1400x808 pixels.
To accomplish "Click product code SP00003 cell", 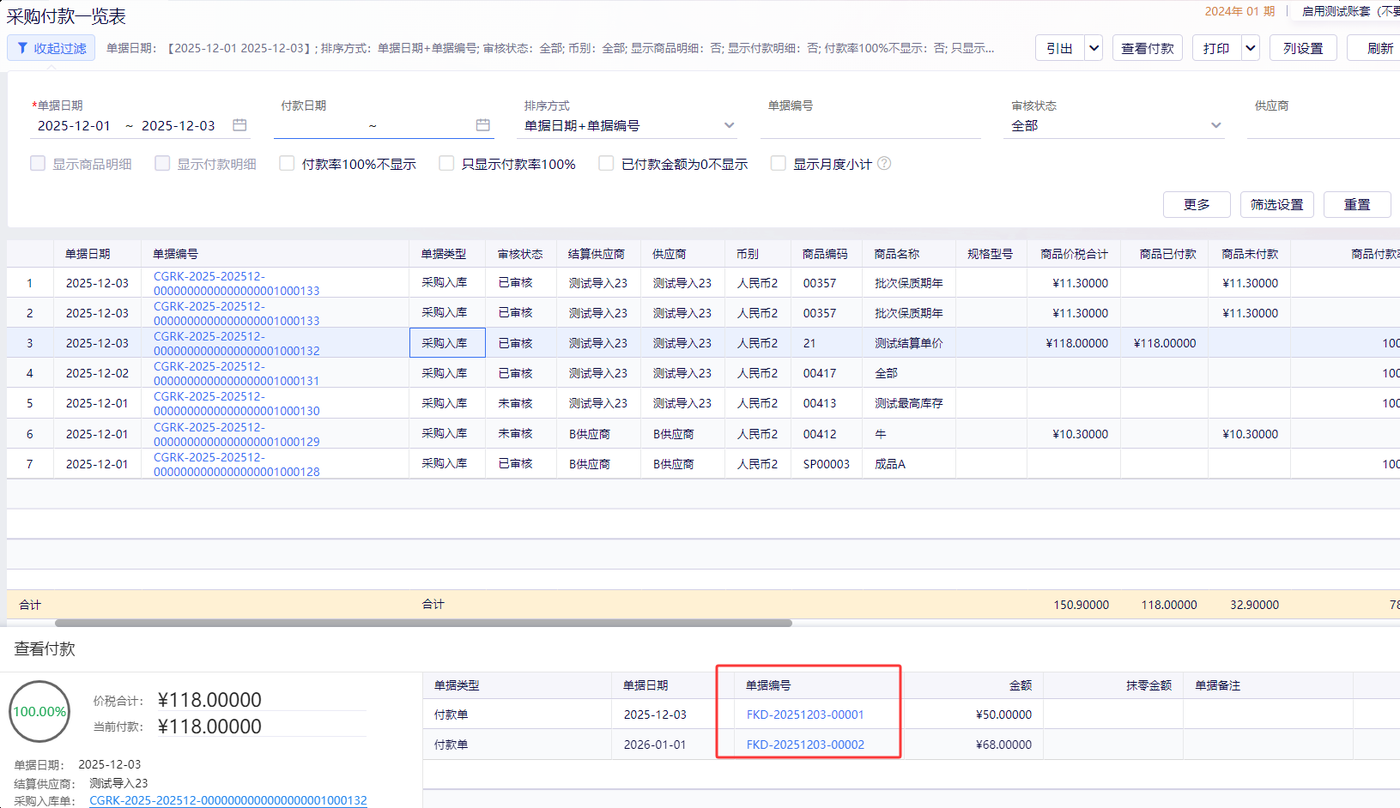I will (x=826, y=464).
